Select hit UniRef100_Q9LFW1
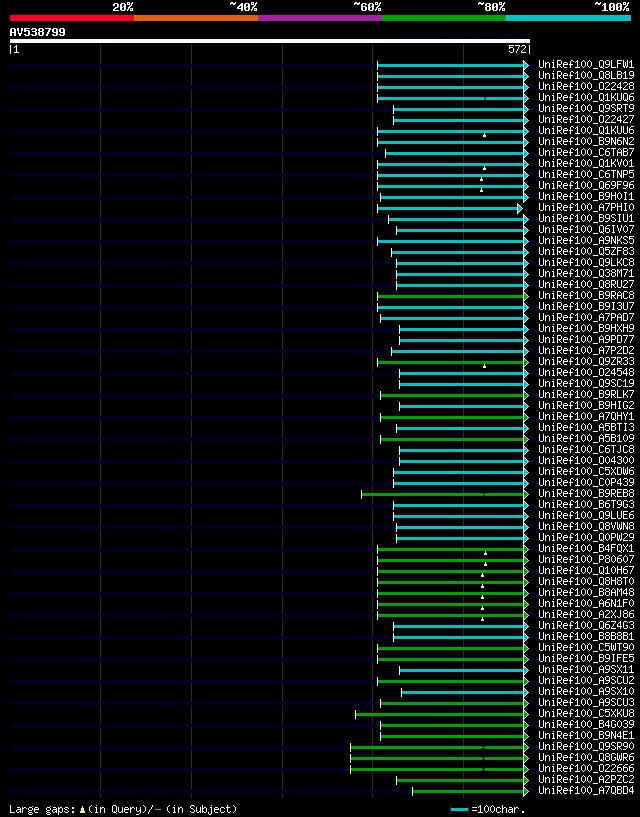Viewport: 640px width, 817px height. [586, 65]
